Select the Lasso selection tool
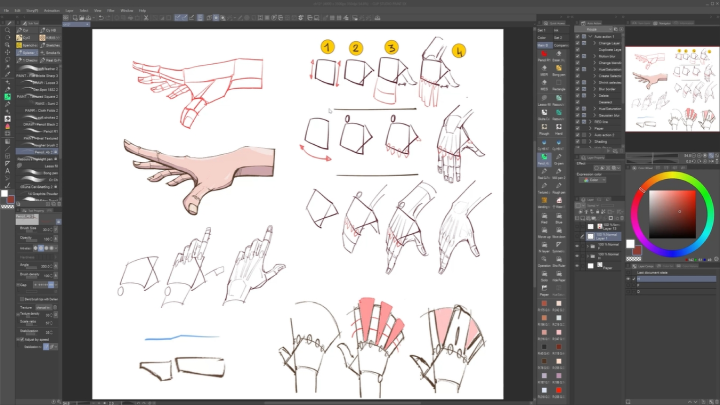Screen dimensions: 720x405 click(7, 60)
